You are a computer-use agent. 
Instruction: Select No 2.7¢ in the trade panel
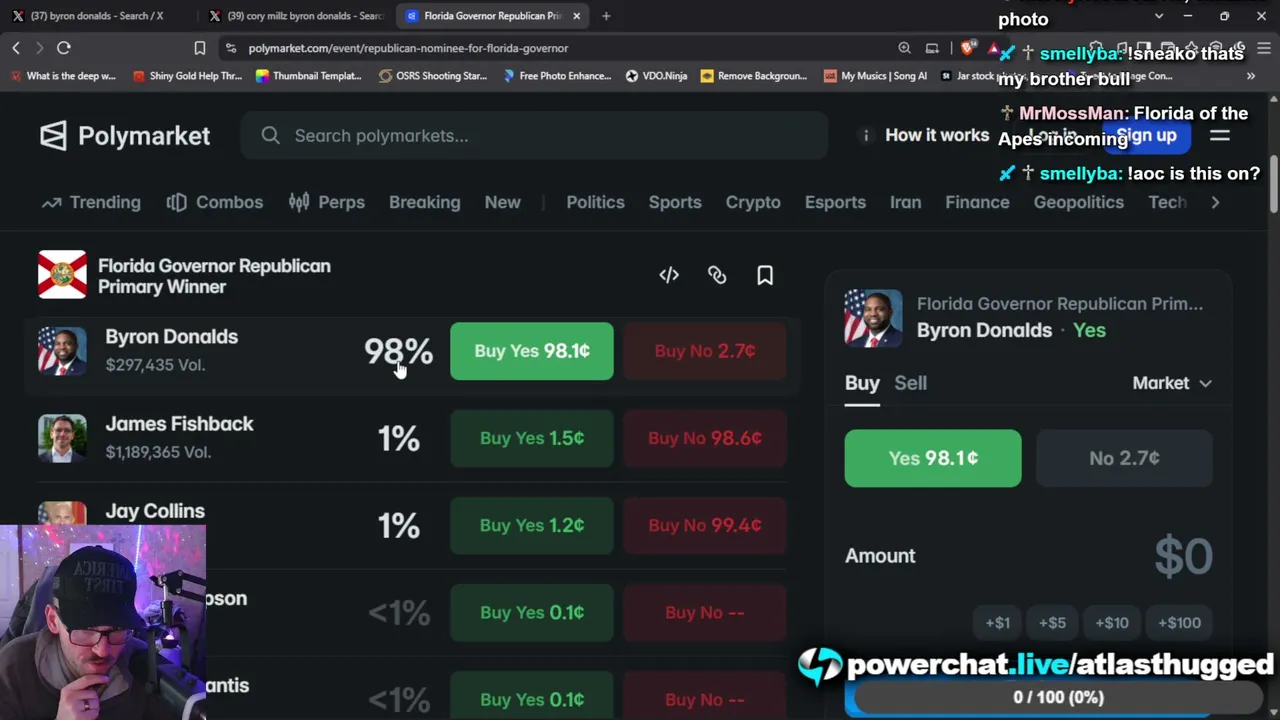point(1124,458)
